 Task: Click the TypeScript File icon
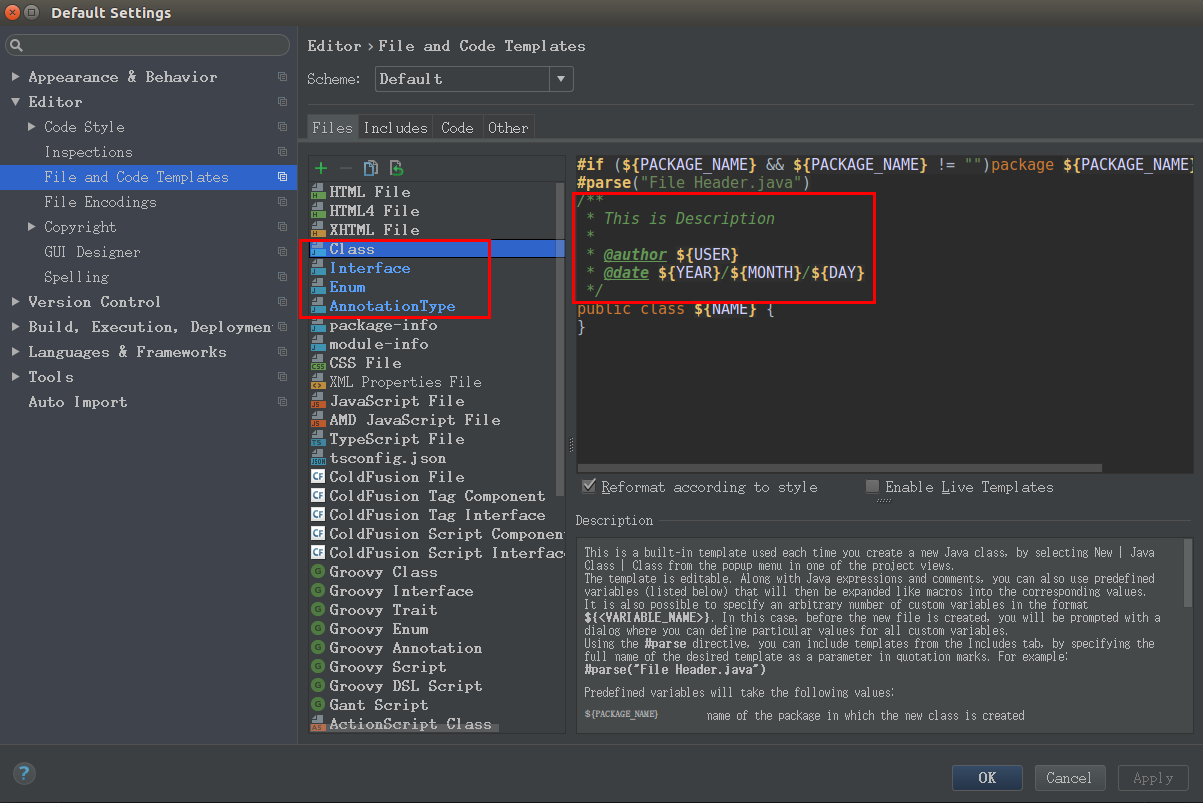[x=318, y=438]
